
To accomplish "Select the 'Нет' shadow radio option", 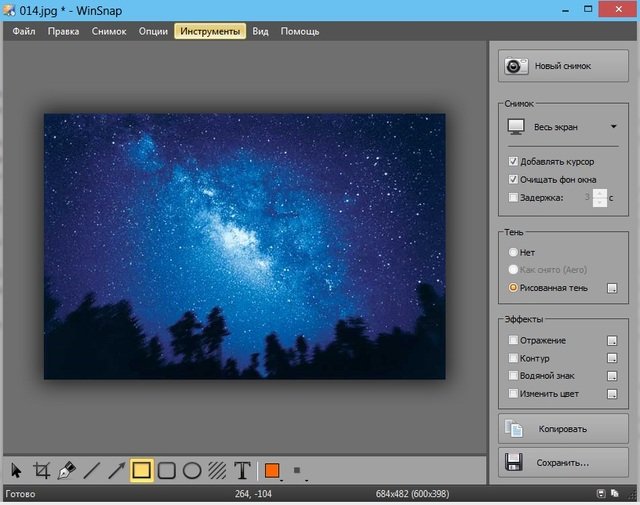I will click(x=514, y=252).
